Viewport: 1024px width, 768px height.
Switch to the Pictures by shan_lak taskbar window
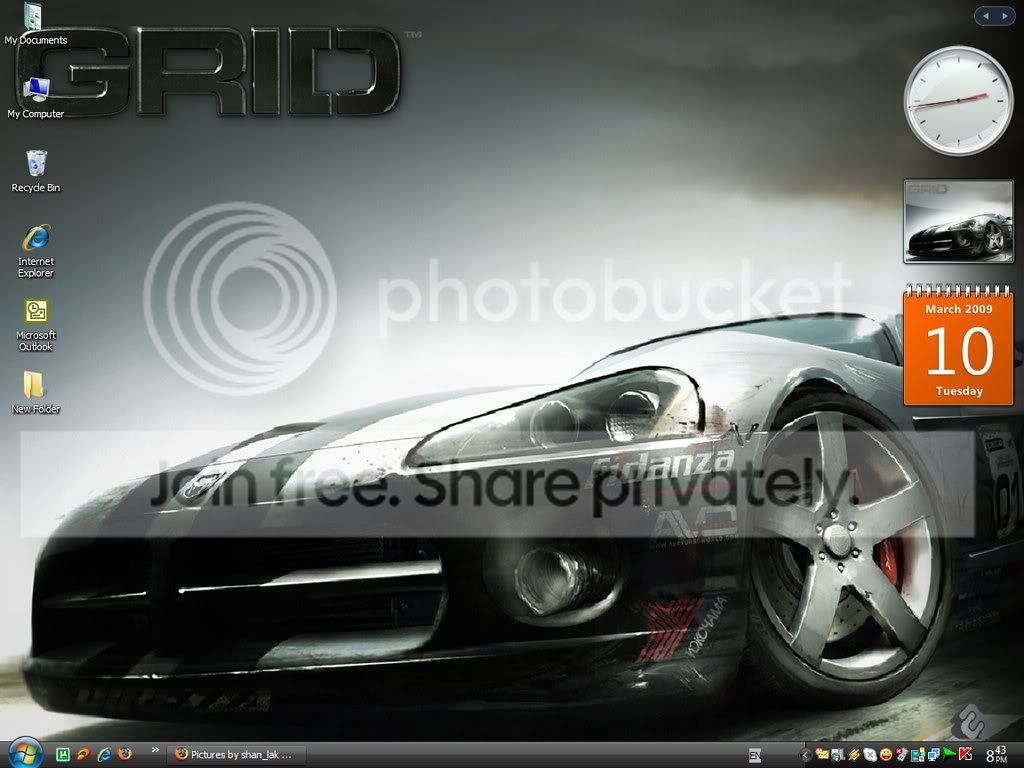[234, 755]
